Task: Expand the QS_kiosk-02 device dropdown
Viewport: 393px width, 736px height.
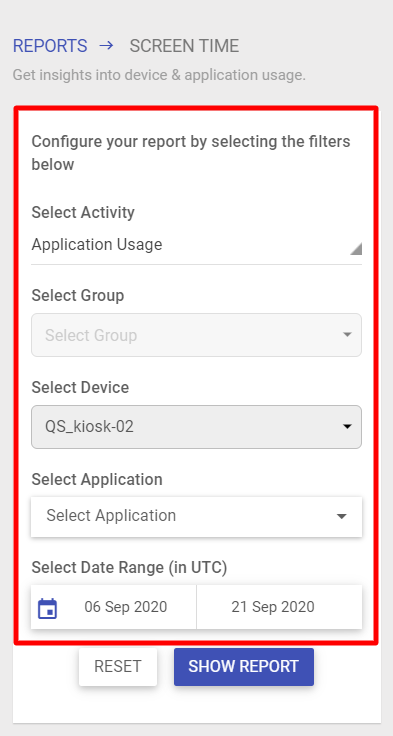Action: tap(196, 427)
